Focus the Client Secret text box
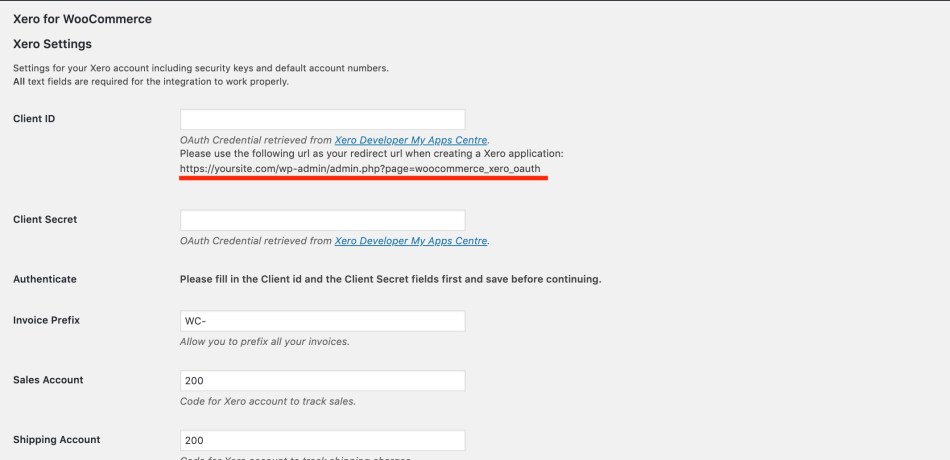 point(322,220)
